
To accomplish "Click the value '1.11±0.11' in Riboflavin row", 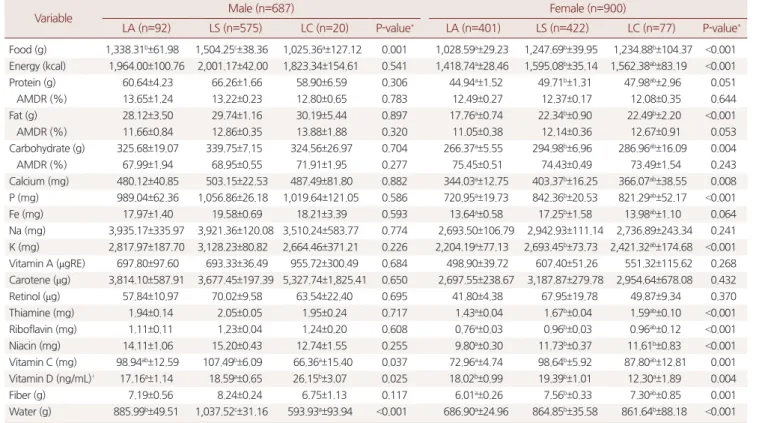I will click(151, 330).
